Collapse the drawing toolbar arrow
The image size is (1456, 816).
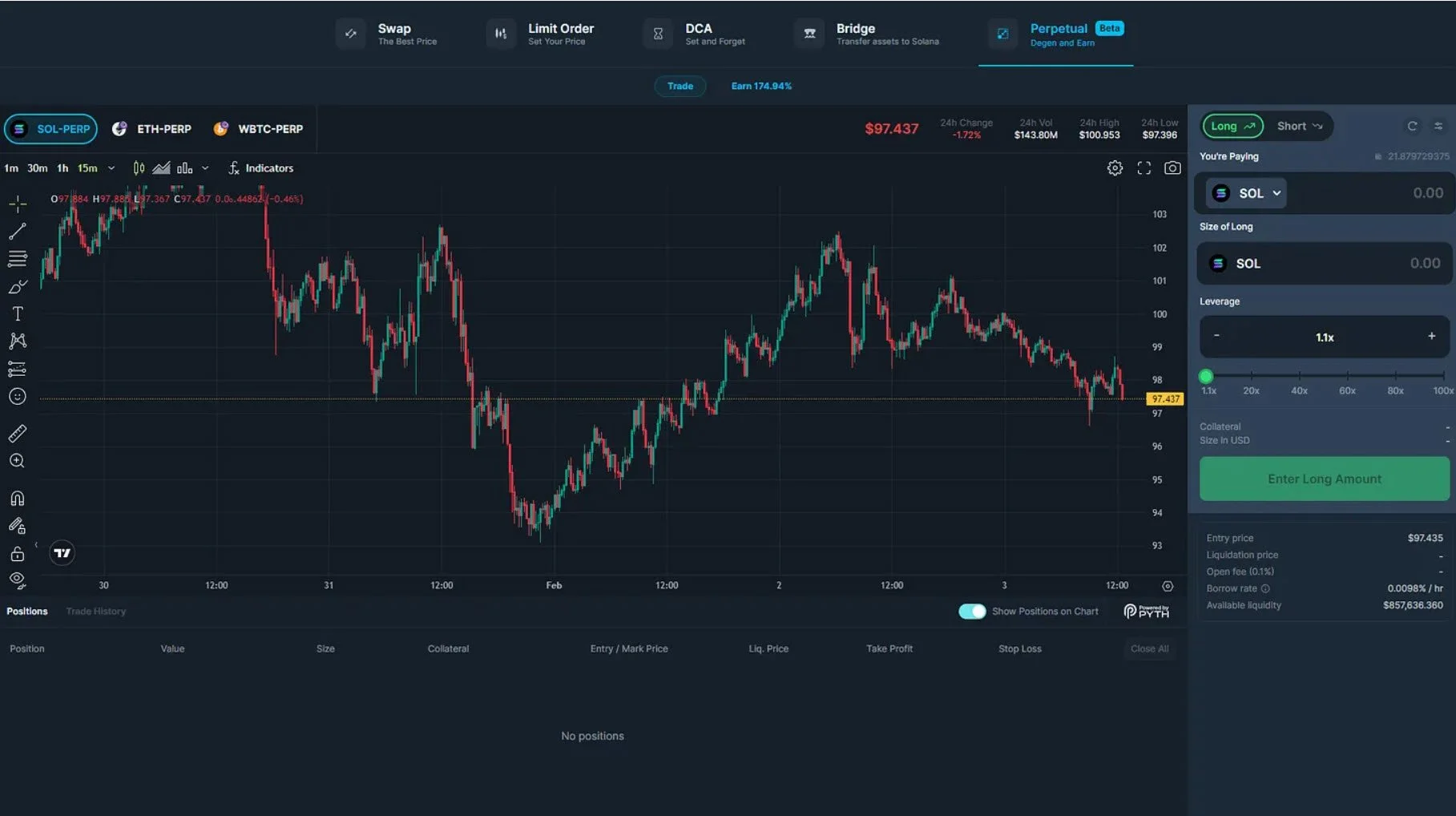point(36,545)
